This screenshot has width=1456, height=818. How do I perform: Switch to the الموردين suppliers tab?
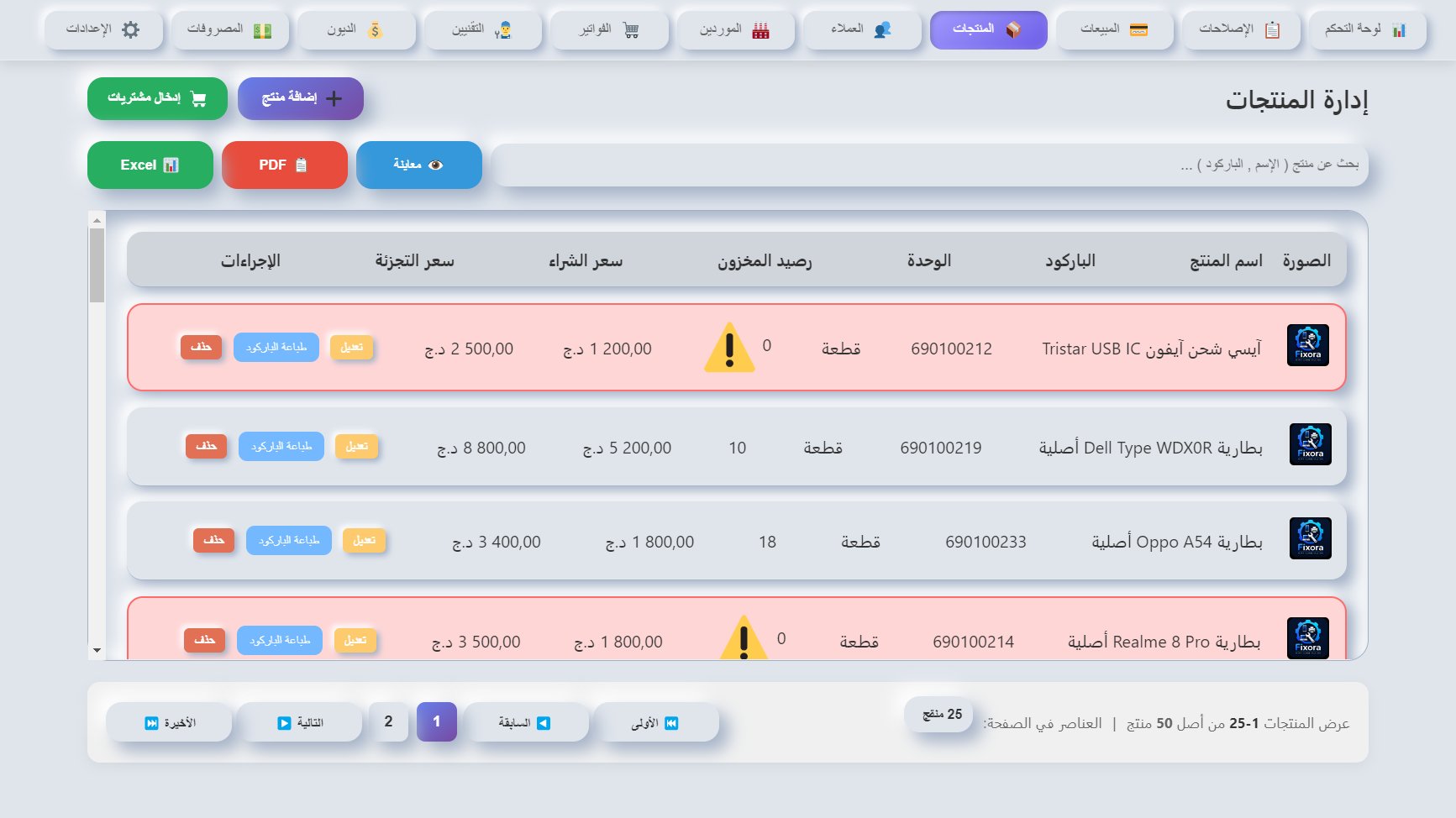[x=735, y=30]
